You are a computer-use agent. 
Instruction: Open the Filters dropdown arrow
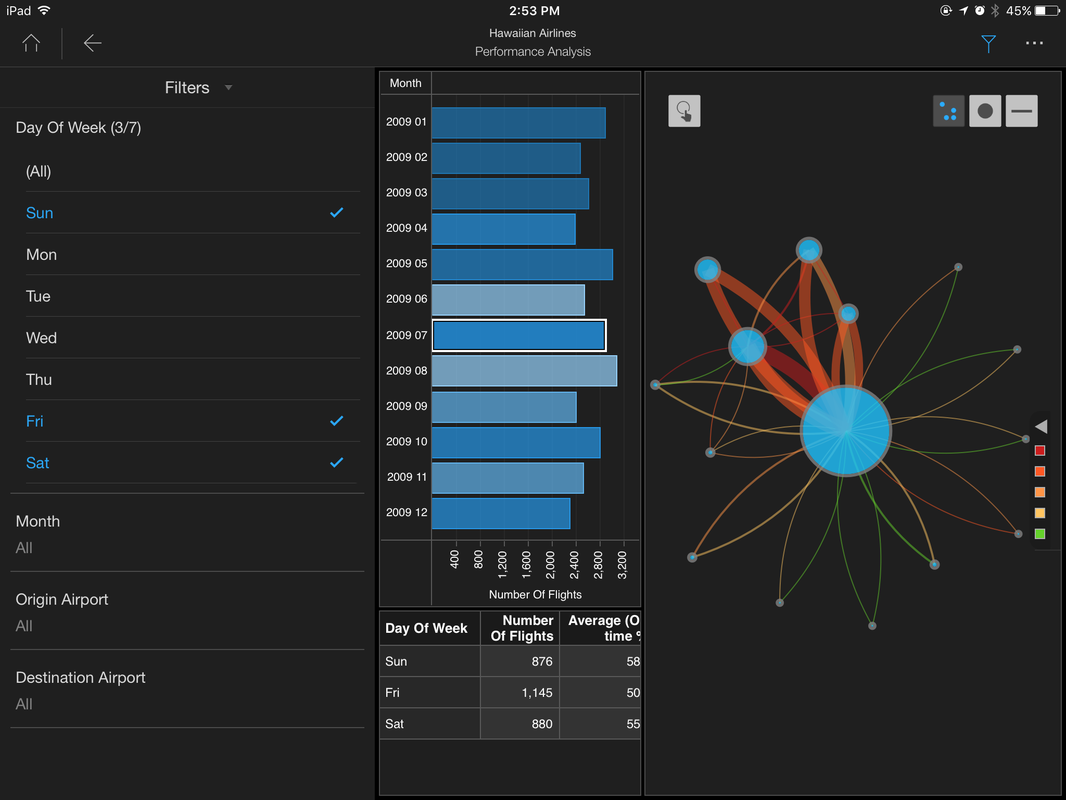[228, 88]
